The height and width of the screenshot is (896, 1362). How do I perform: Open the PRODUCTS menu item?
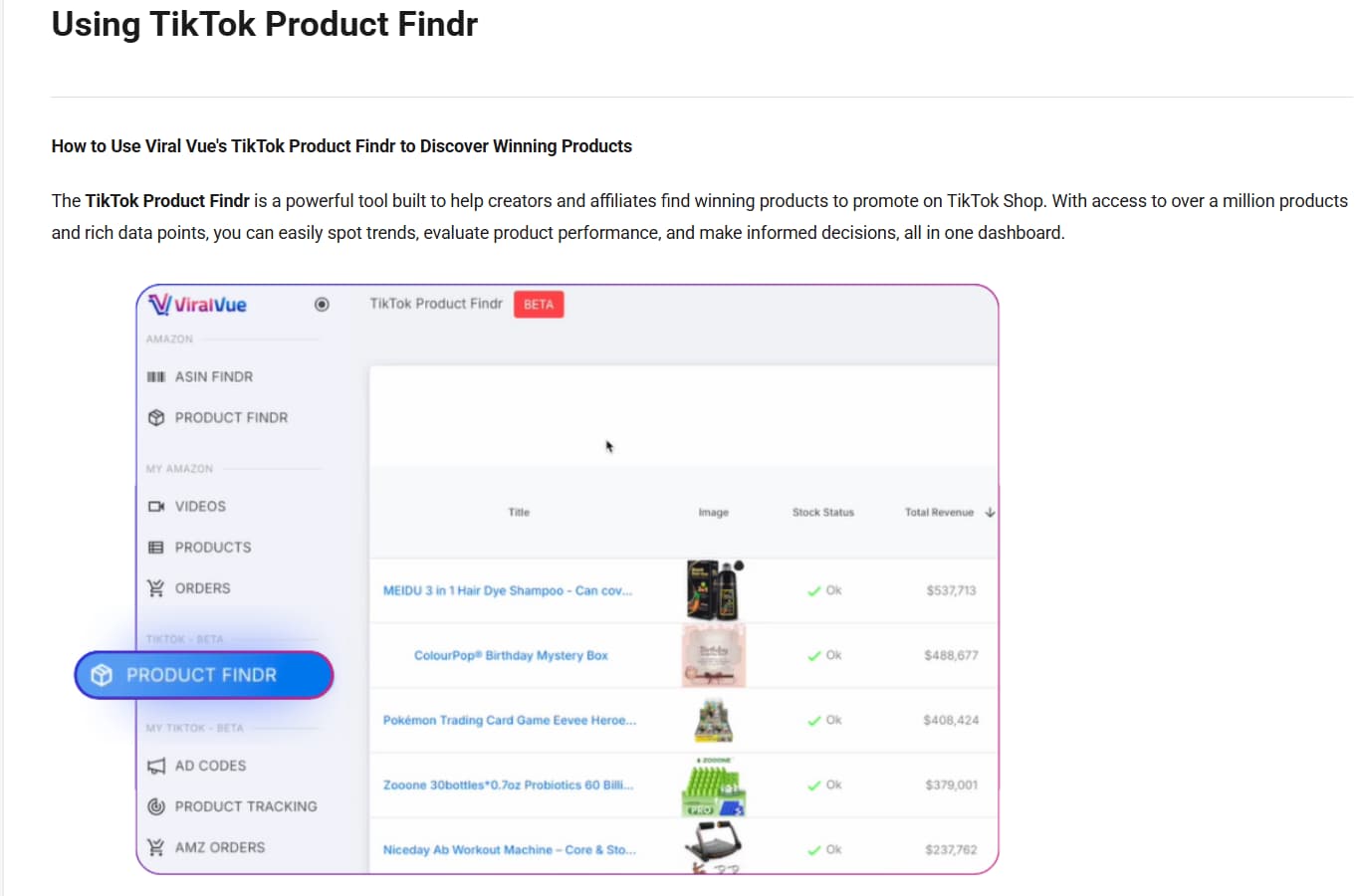coord(213,548)
